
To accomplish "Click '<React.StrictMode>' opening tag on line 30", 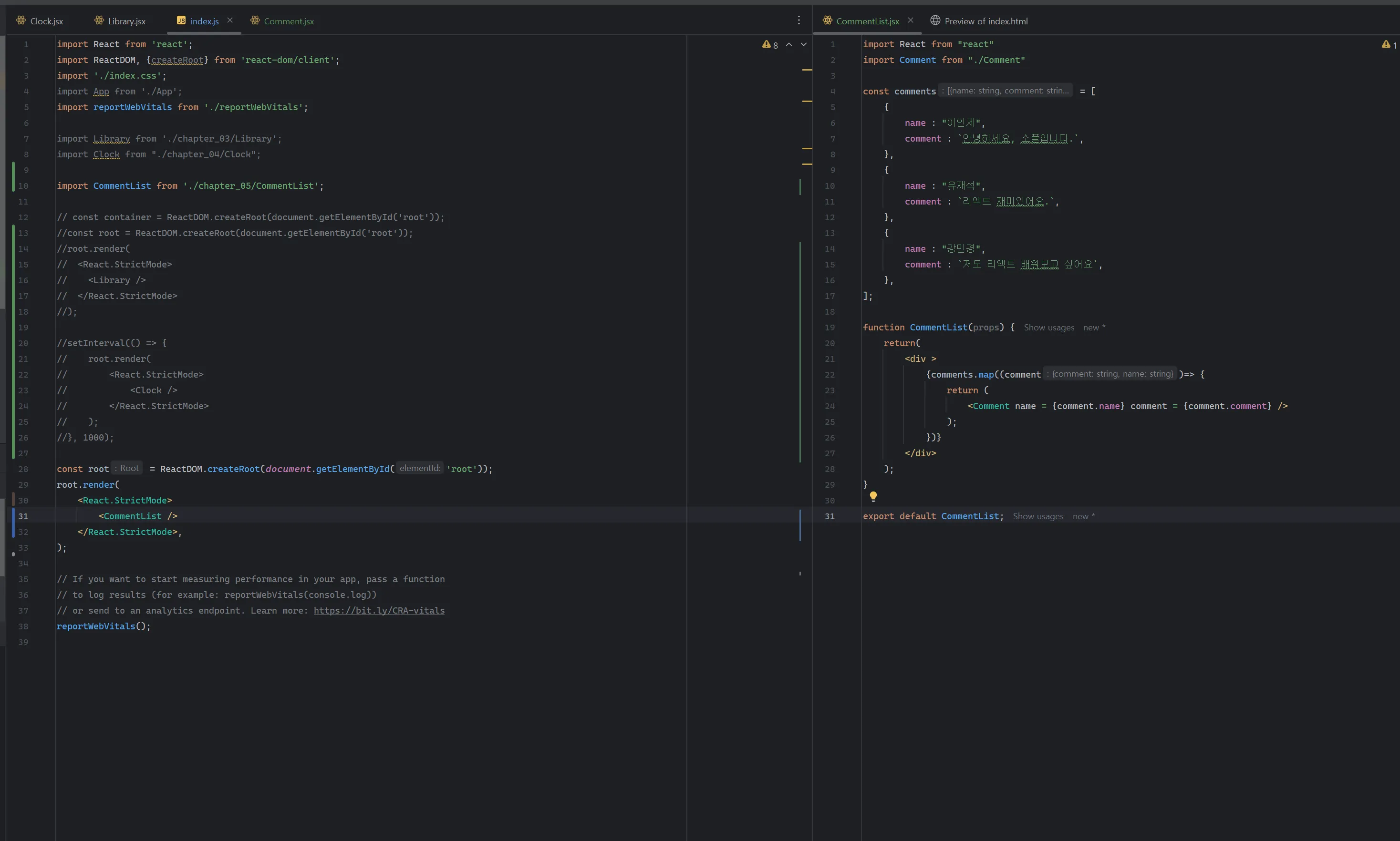I will (125, 501).
